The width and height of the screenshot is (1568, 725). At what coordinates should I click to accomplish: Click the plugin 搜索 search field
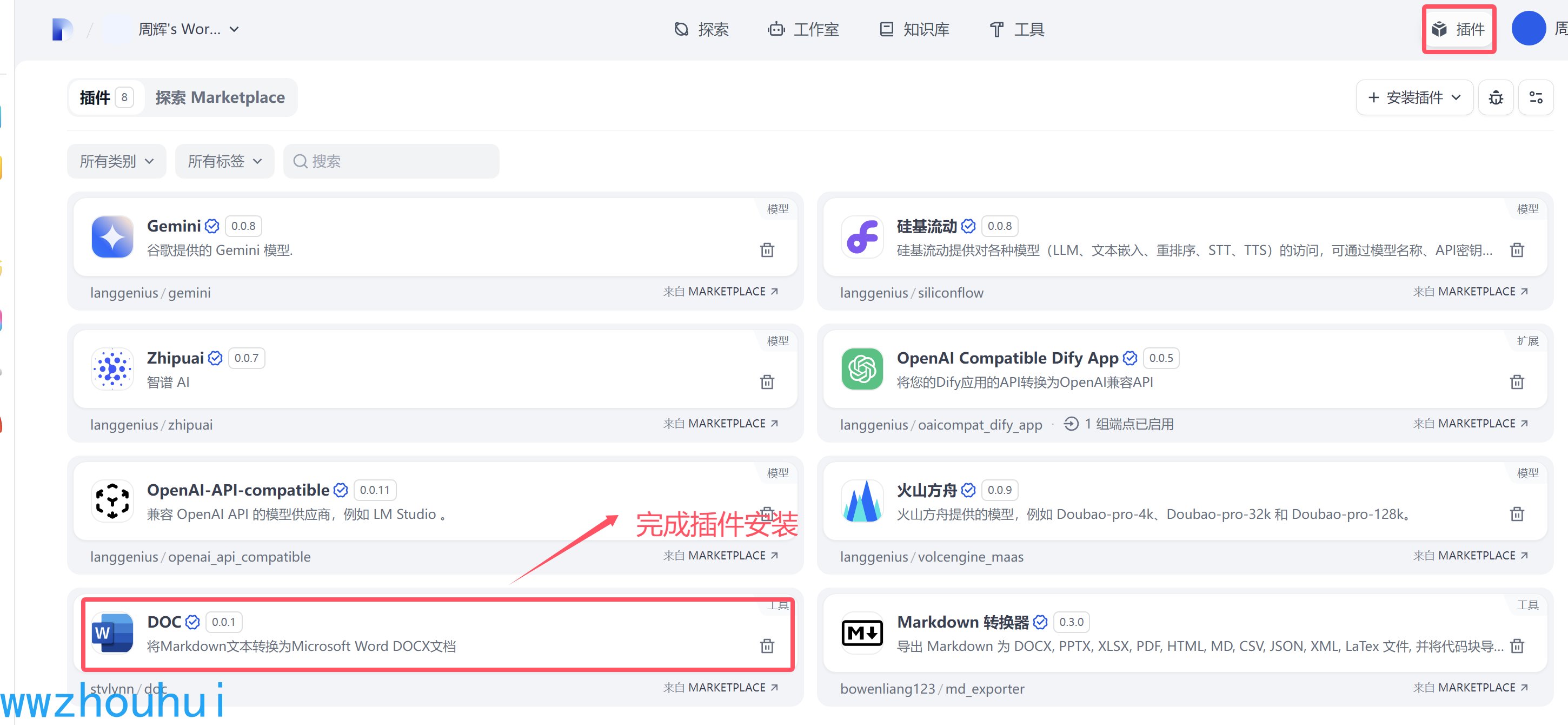tap(391, 161)
